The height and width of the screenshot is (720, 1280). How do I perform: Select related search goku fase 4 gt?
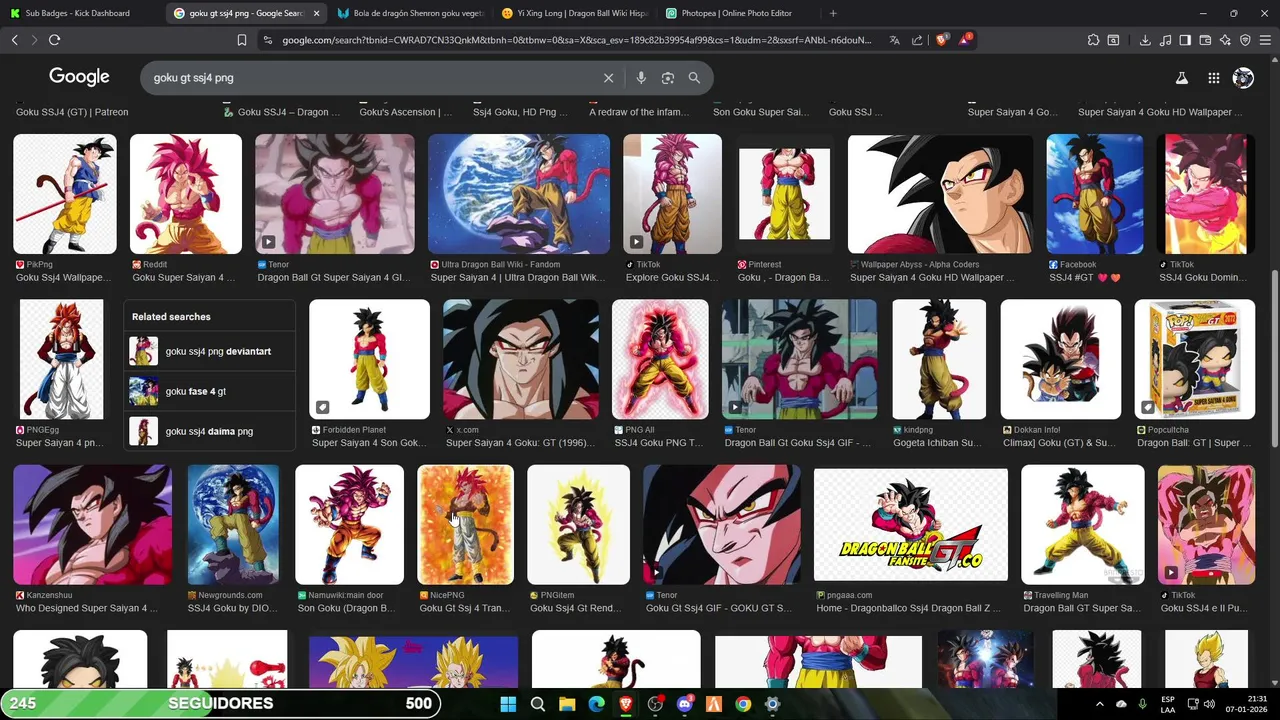tap(210, 391)
